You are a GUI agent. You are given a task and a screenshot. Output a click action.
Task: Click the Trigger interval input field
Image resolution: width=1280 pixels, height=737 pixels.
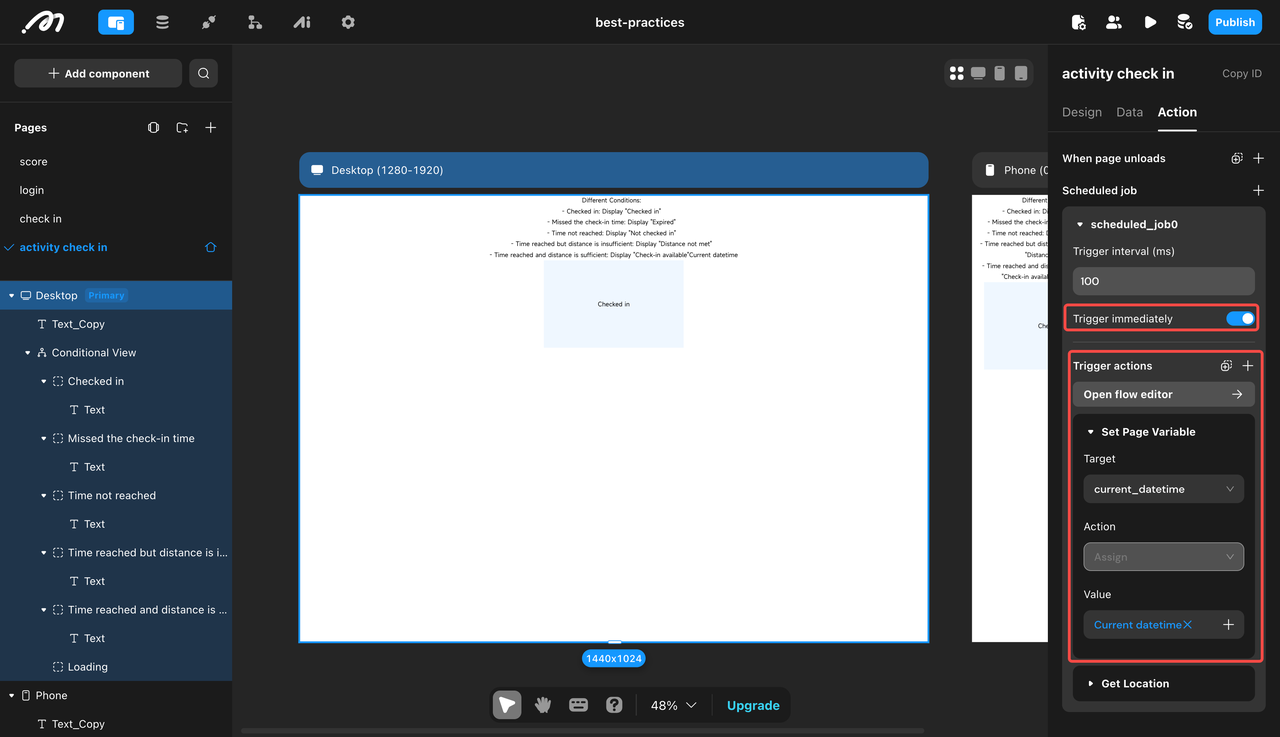(x=1163, y=281)
